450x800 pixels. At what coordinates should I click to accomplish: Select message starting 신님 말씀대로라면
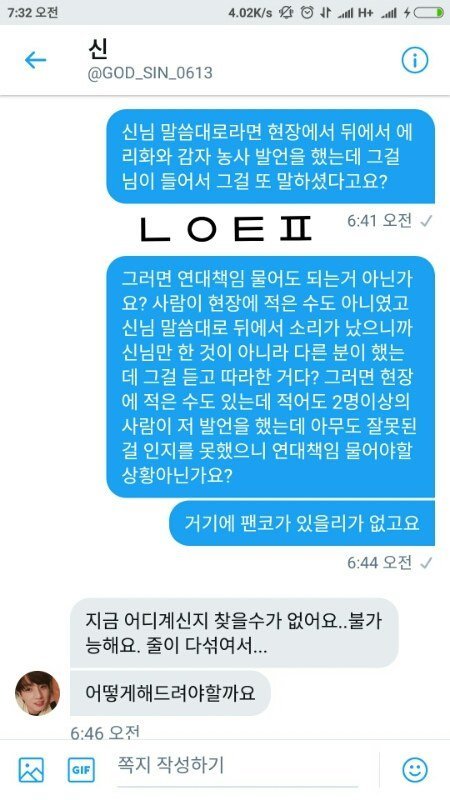(x=270, y=156)
